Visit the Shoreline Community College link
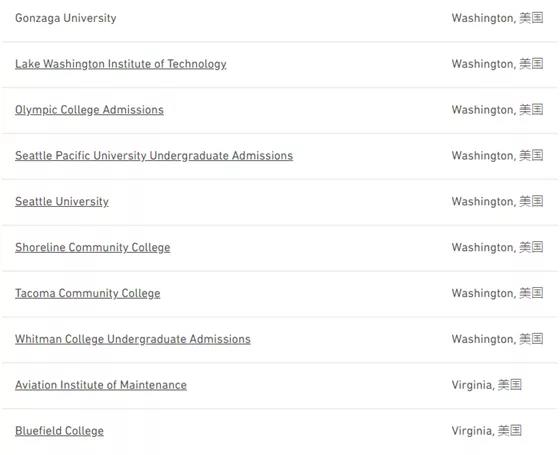The image size is (560, 455). point(92,248)
